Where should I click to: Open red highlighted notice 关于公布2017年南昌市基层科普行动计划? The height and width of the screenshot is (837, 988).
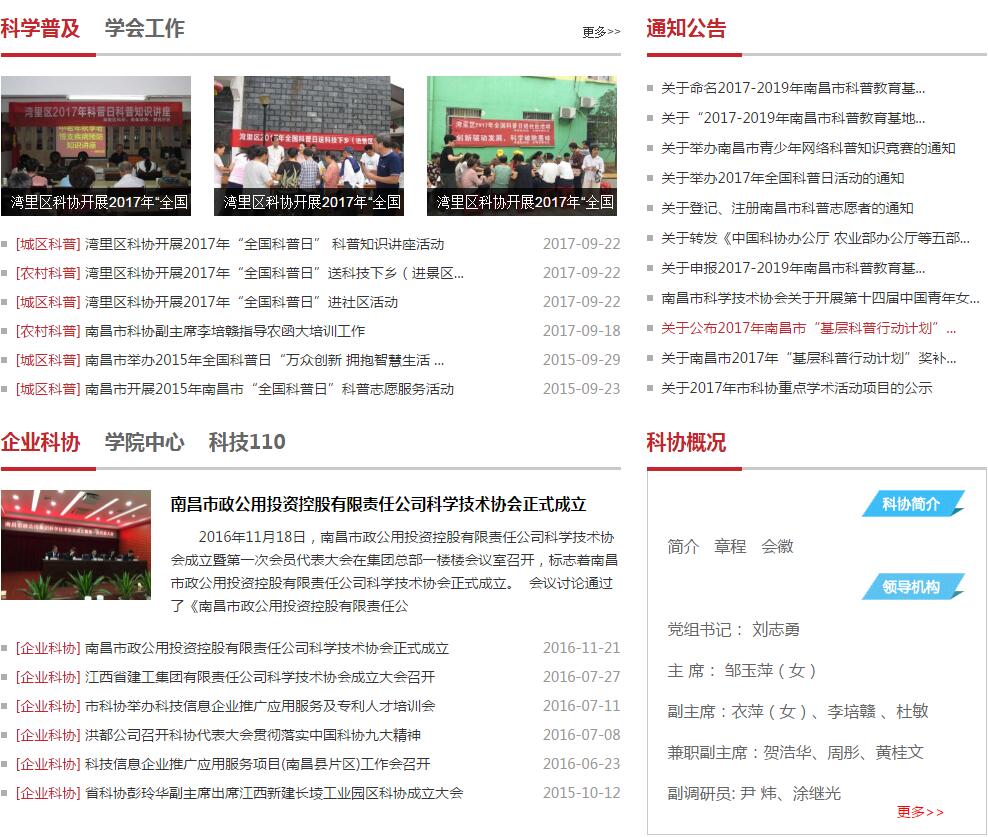click(808, 328)
